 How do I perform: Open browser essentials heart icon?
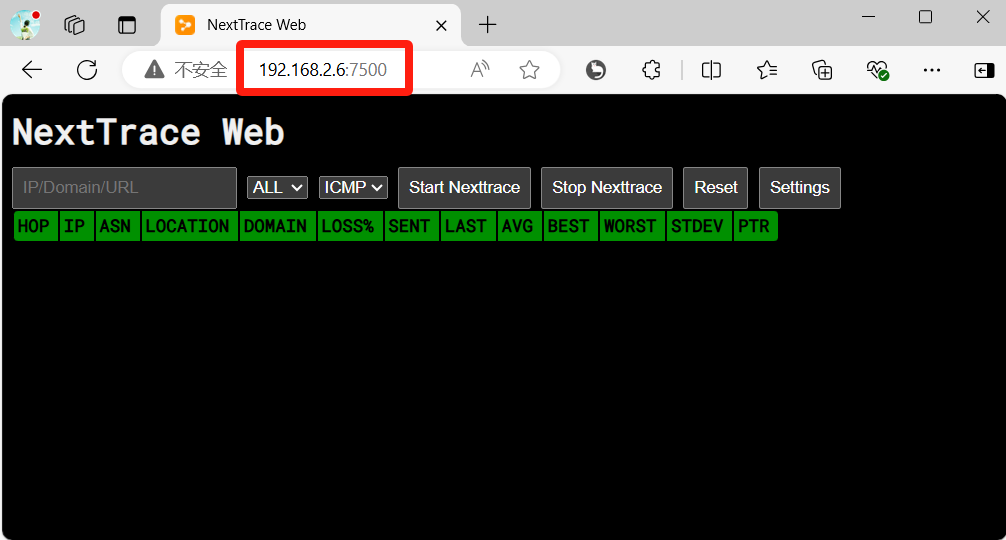(877, 70)
